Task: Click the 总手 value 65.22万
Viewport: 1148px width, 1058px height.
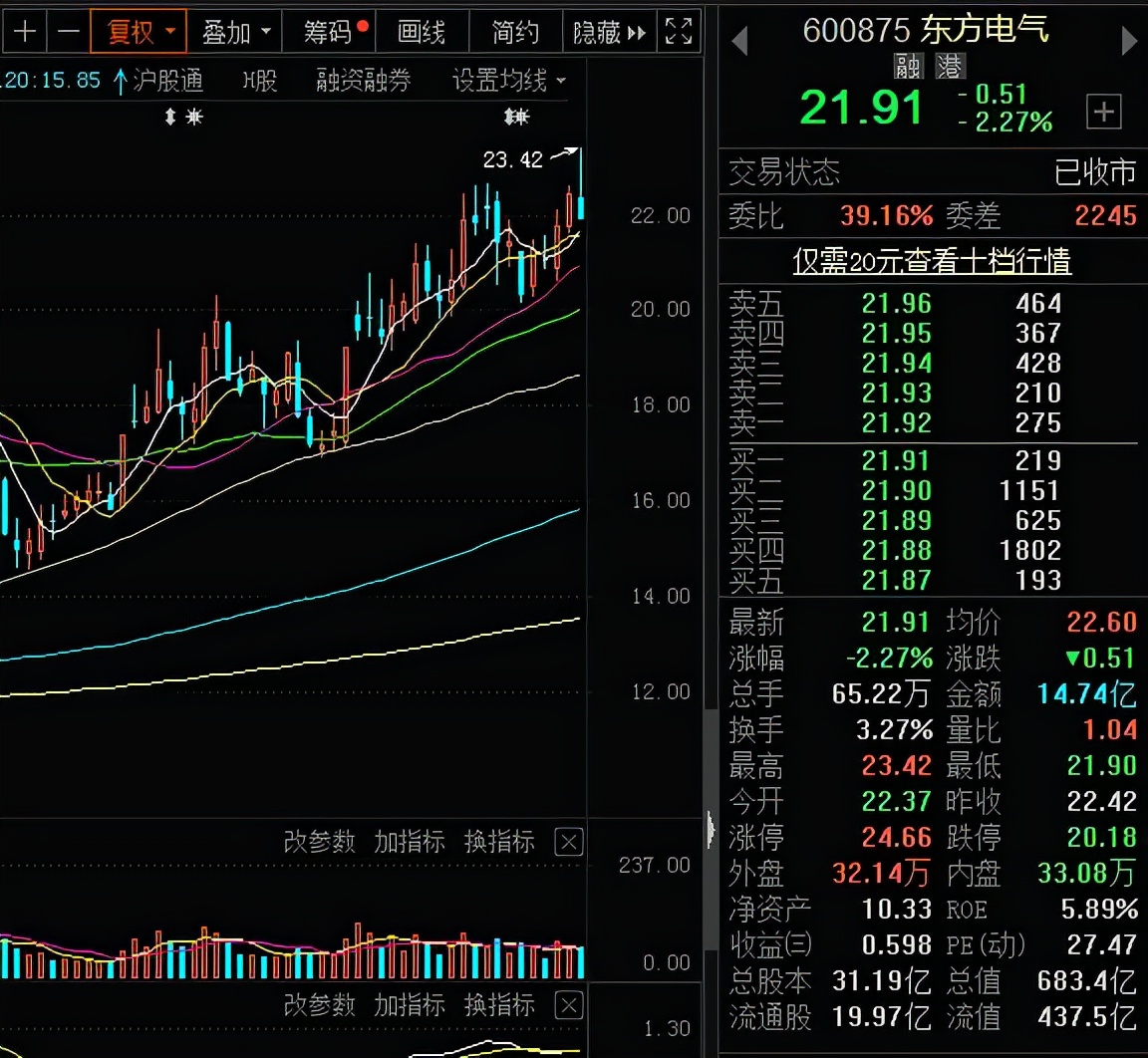Action: (881, 693)
